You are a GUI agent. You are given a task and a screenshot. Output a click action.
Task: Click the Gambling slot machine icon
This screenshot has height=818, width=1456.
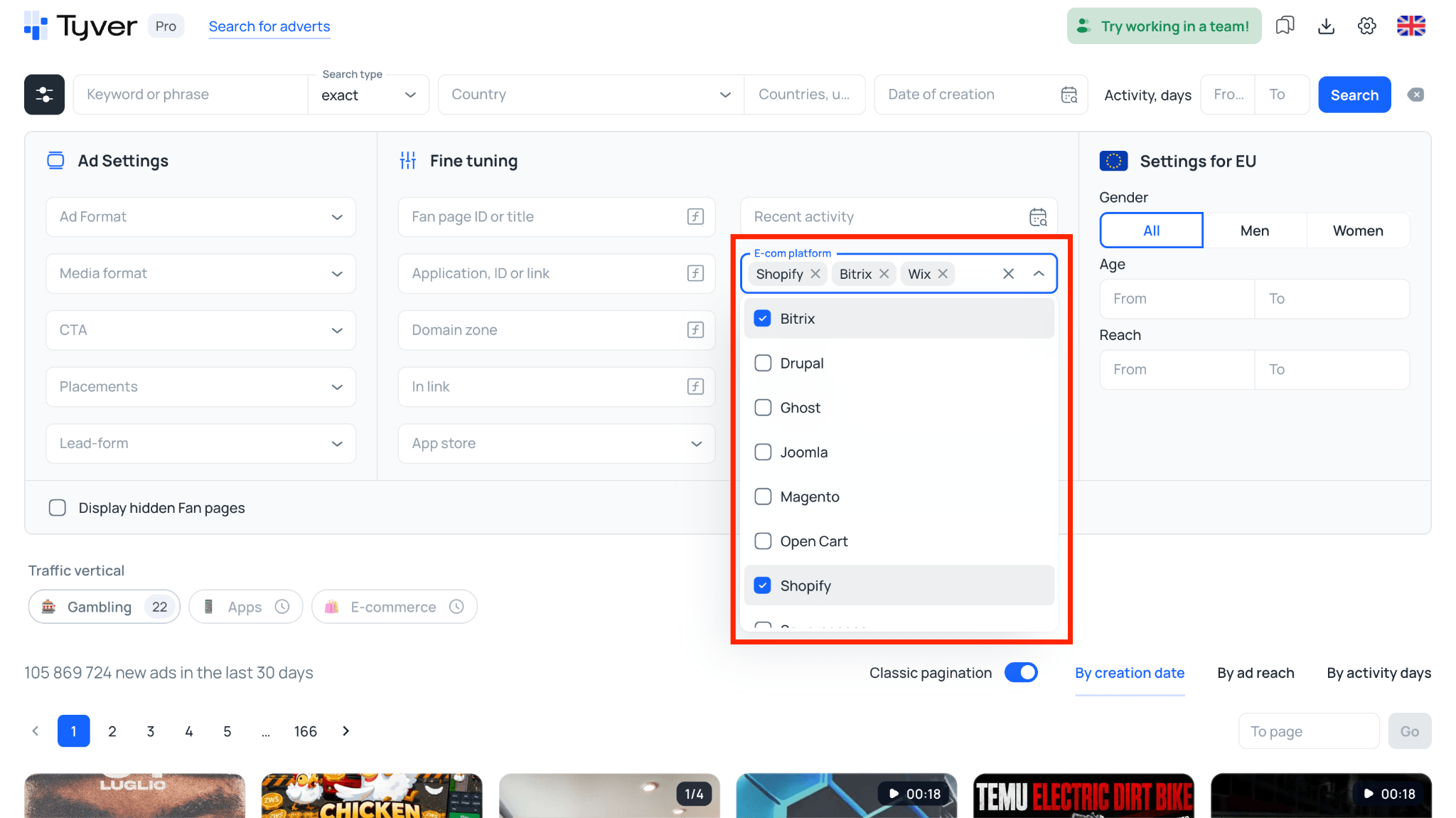point(48,607)
